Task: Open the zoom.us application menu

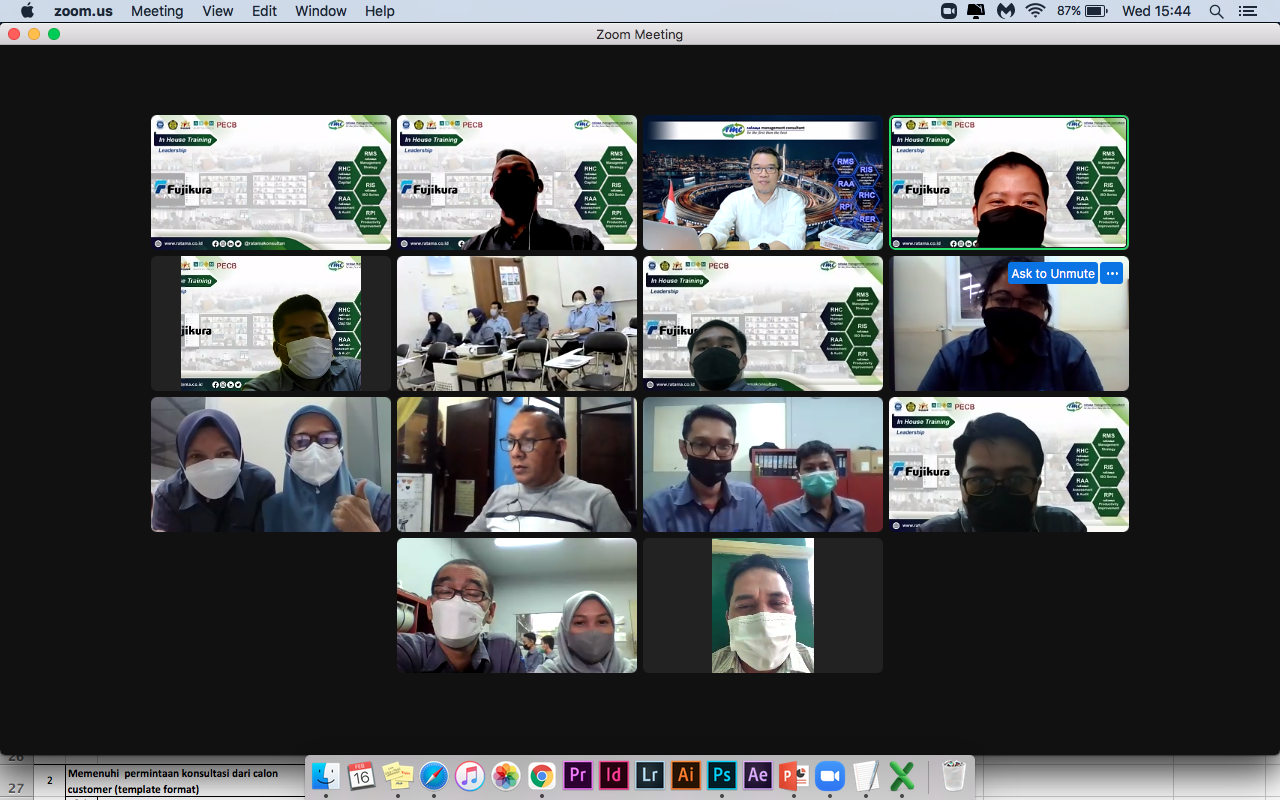Action: pyautogui.click(x=83, y=11)
